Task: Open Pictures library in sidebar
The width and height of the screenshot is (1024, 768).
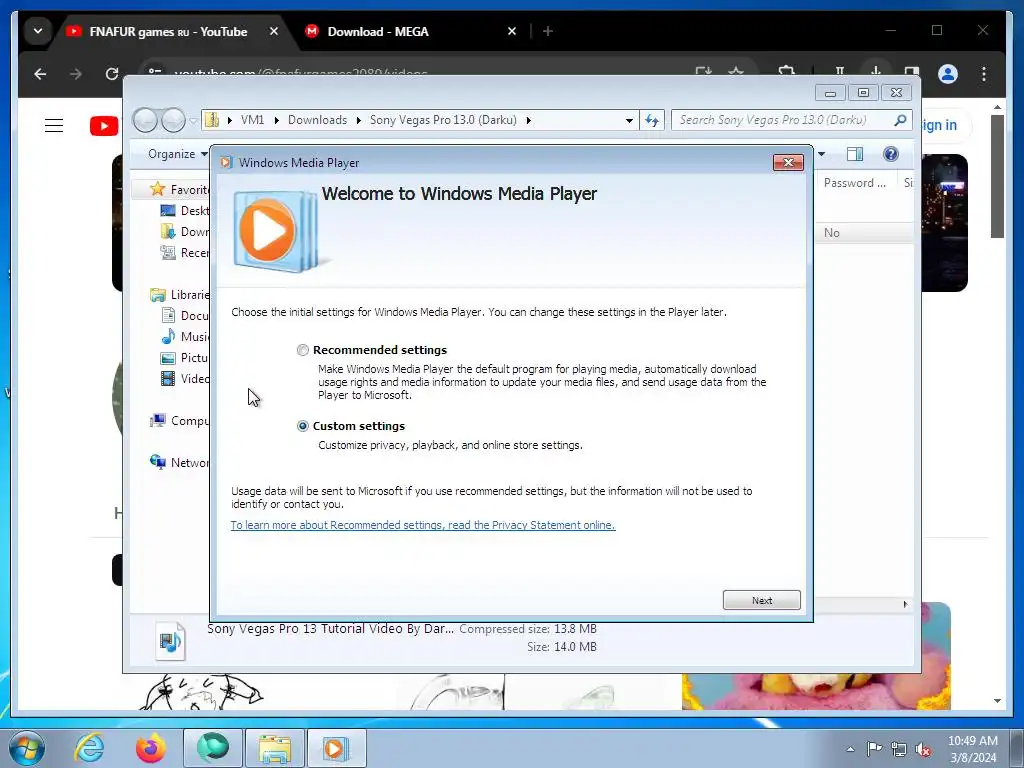Action: (x=185, y=358)
